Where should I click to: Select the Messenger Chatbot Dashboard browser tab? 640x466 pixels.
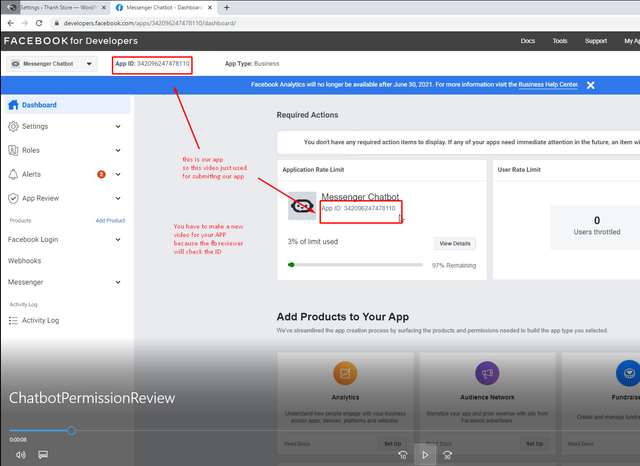[164, 7]
